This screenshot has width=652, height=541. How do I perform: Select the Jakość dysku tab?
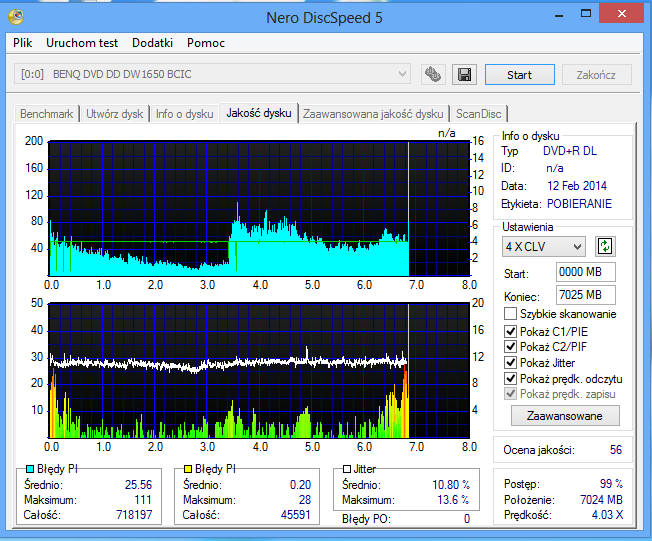click(x=259, y=113)
